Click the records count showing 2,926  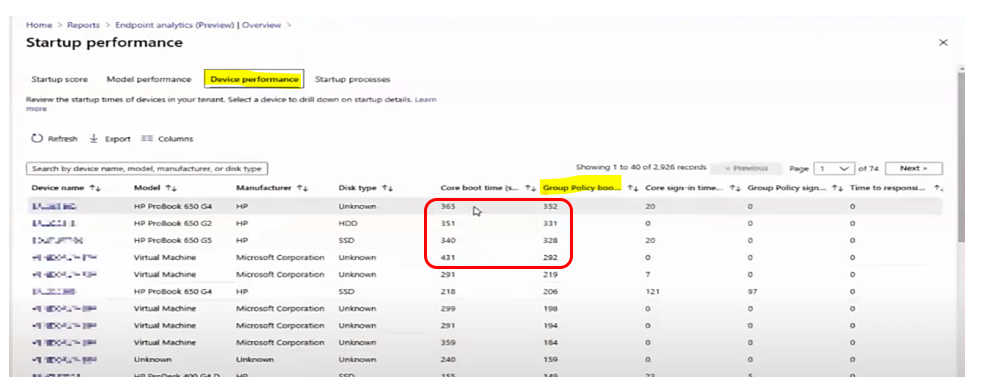(x=641, y=168)
